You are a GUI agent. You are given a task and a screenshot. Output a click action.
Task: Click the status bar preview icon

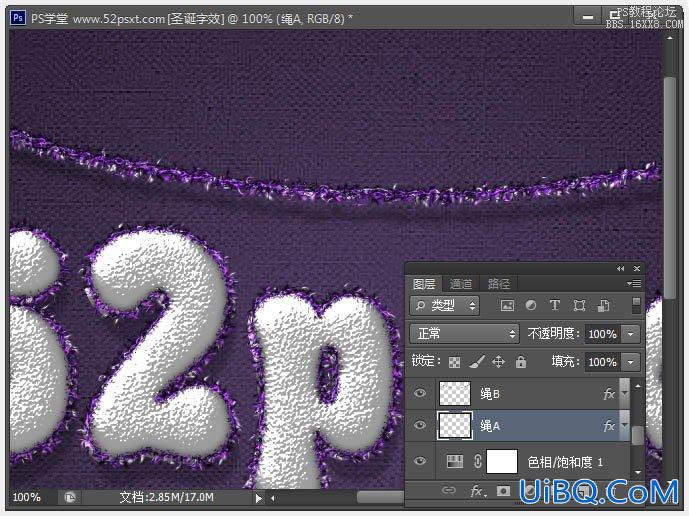70,497
